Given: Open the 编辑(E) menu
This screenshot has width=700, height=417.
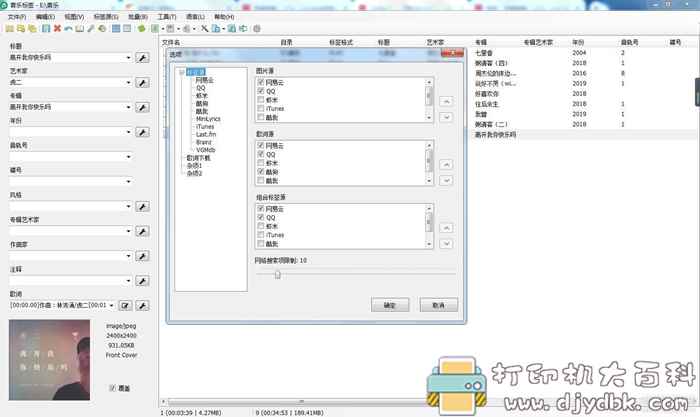Looking at the screenshot, I should click(46, 17).
